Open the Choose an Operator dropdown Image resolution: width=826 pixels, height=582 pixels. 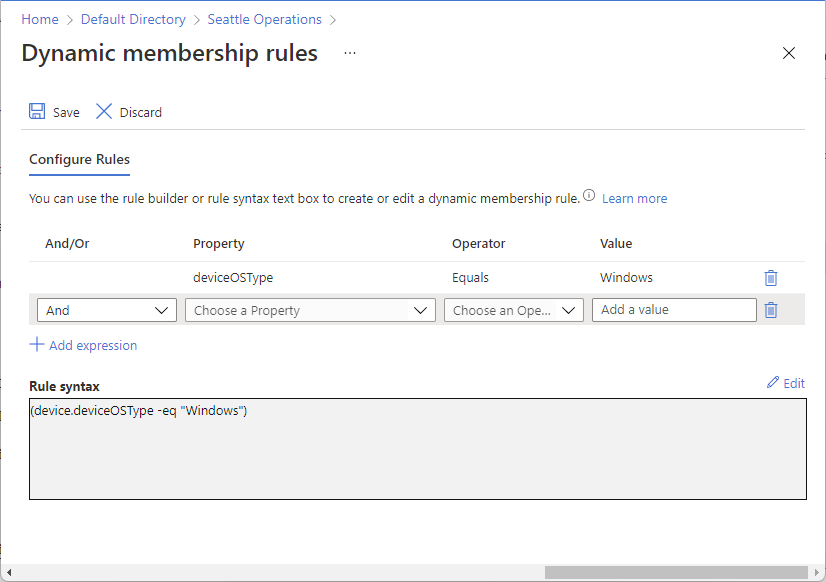click(514, 310)
